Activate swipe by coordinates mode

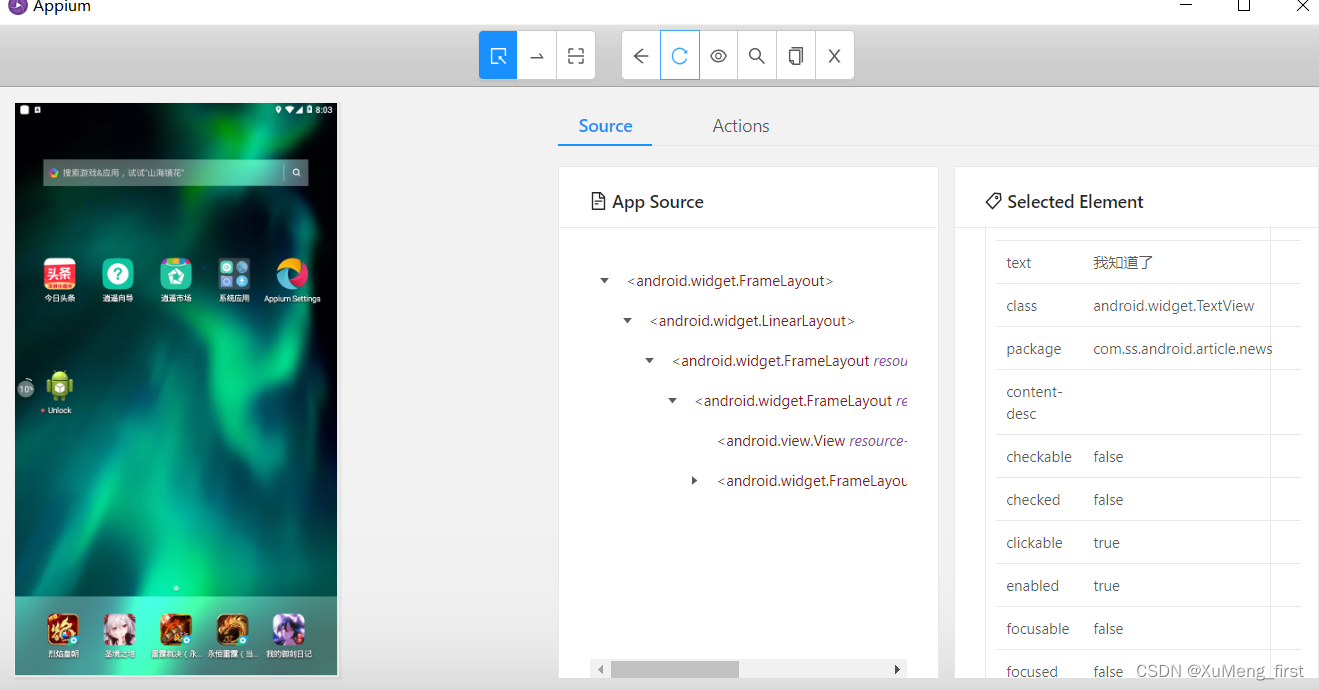click(536, 55)
